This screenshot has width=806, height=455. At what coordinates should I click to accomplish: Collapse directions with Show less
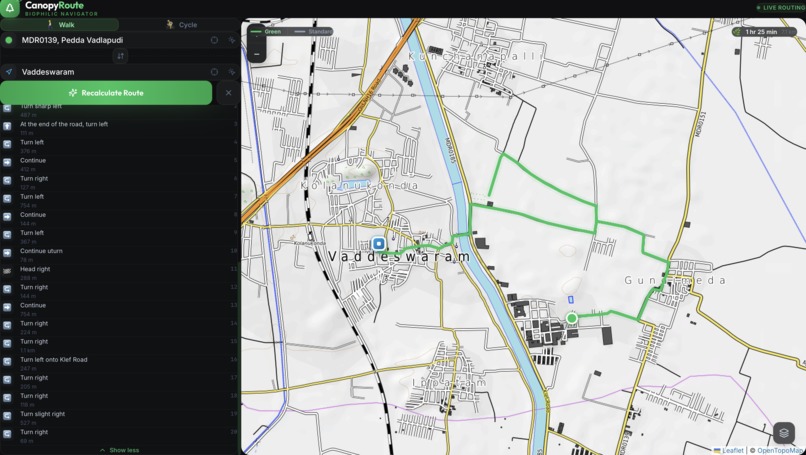(119, 450)
